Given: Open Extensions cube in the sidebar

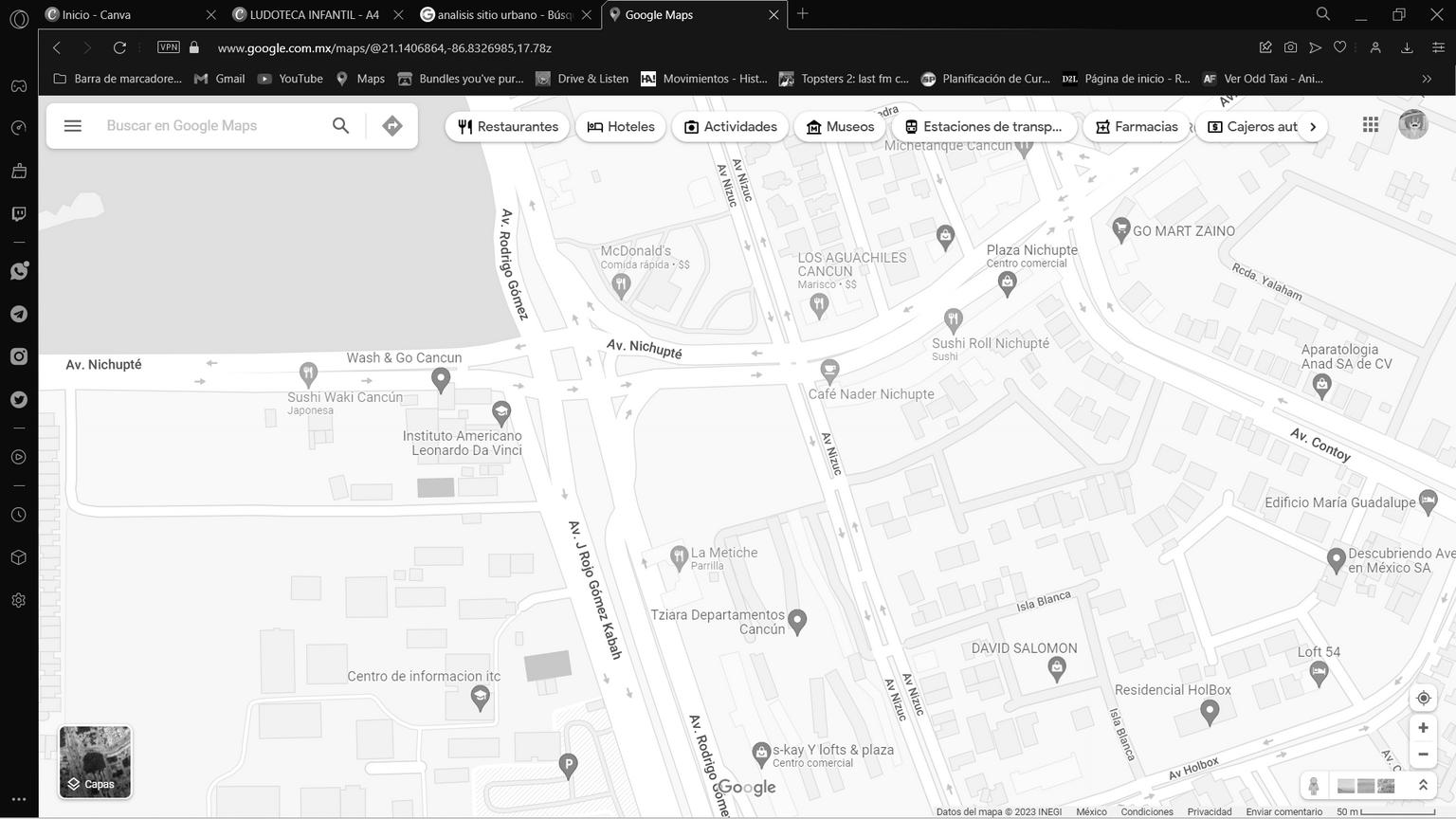Looking at the screenshot, I should [x=19, y=557].
